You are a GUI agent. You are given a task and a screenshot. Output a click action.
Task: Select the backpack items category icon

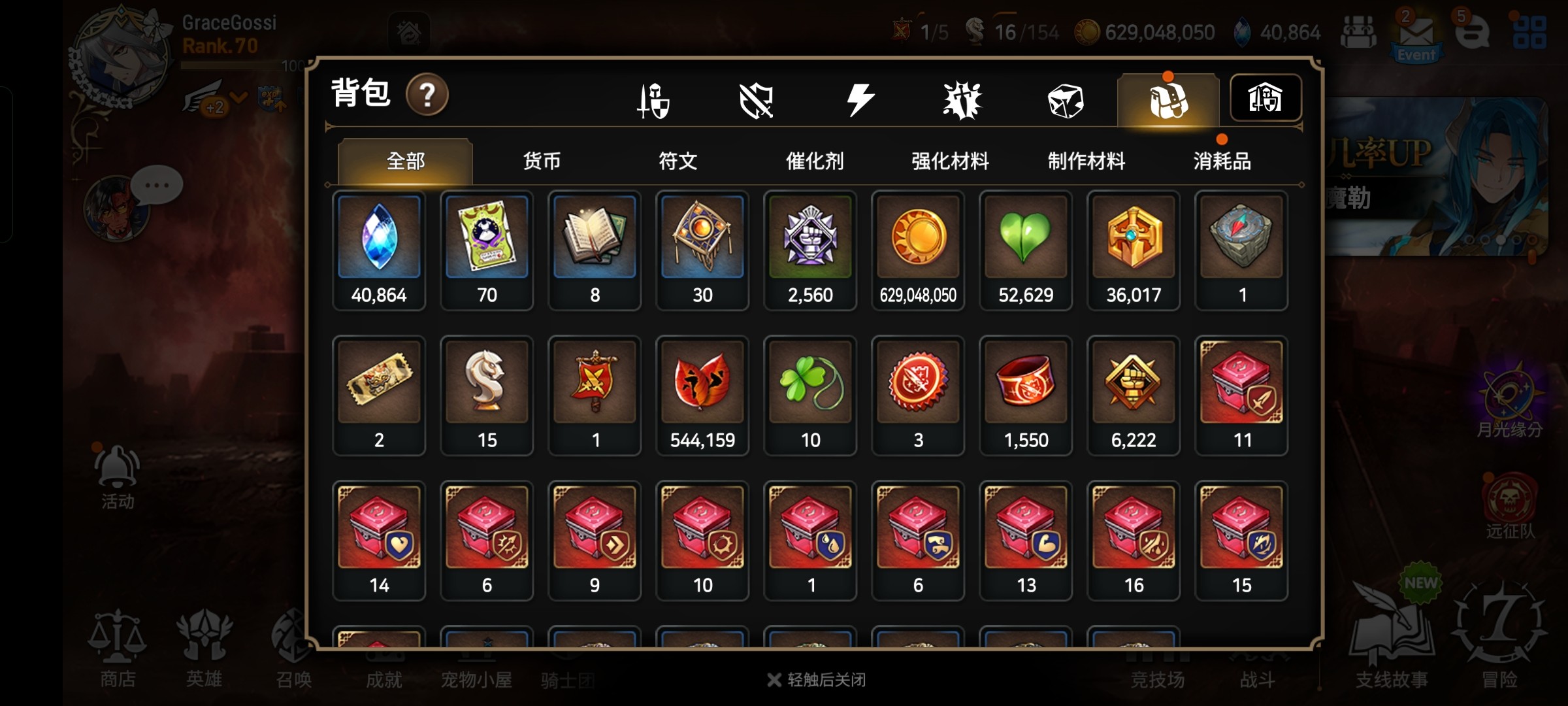pos(1168,101)
